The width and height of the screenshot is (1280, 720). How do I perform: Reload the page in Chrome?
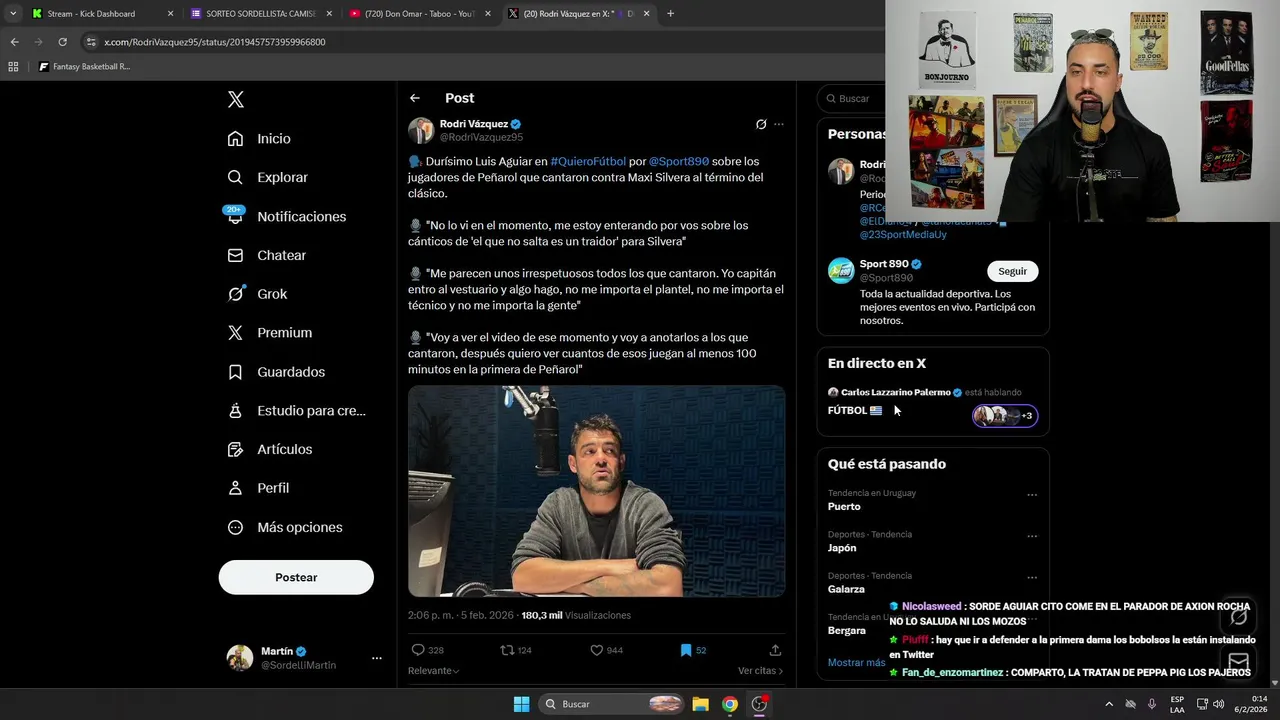[x=62, y=42]
